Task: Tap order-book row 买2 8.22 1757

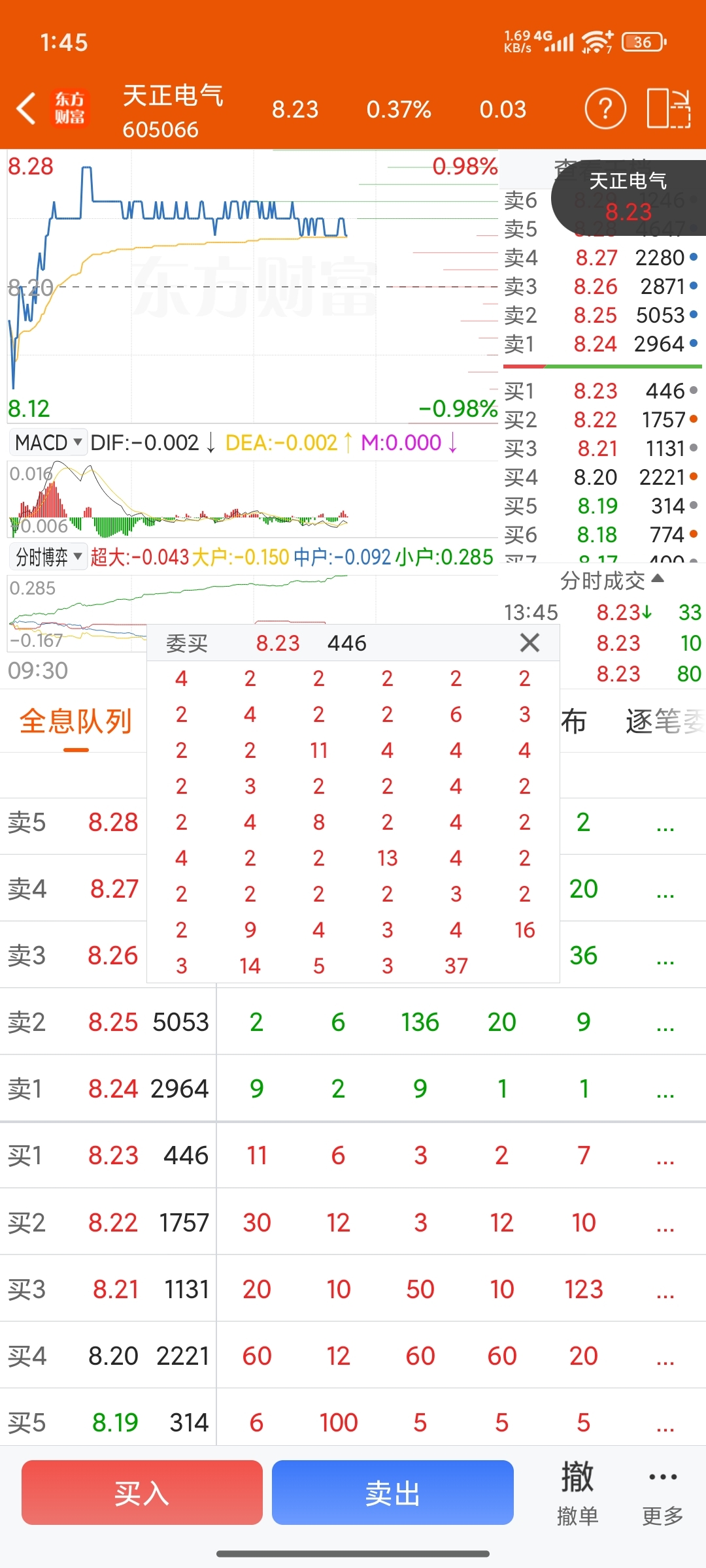Action: [x=601, y=419]
